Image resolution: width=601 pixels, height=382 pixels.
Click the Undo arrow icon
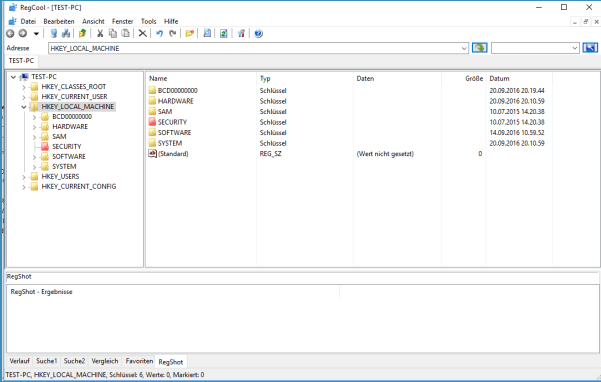pyautogui.click(x=159, y=34)
